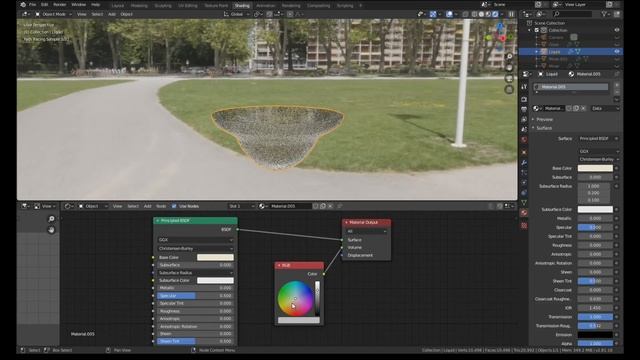Open the Tool properties tab icon
Screen dimensions: 640x360
[524, 87]
